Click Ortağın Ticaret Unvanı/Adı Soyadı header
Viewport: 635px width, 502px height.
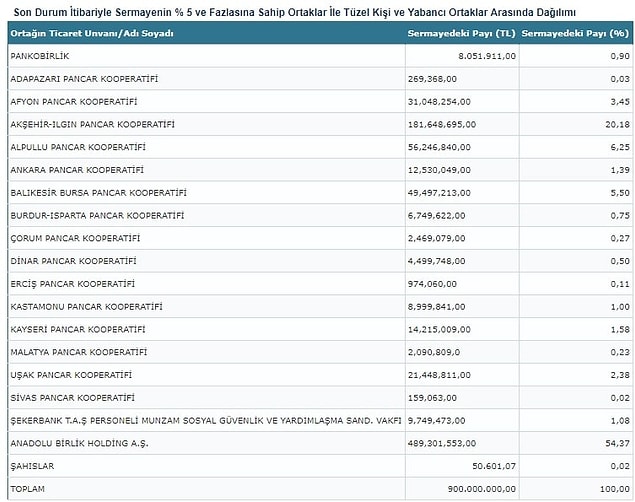(x=92, y=33)
